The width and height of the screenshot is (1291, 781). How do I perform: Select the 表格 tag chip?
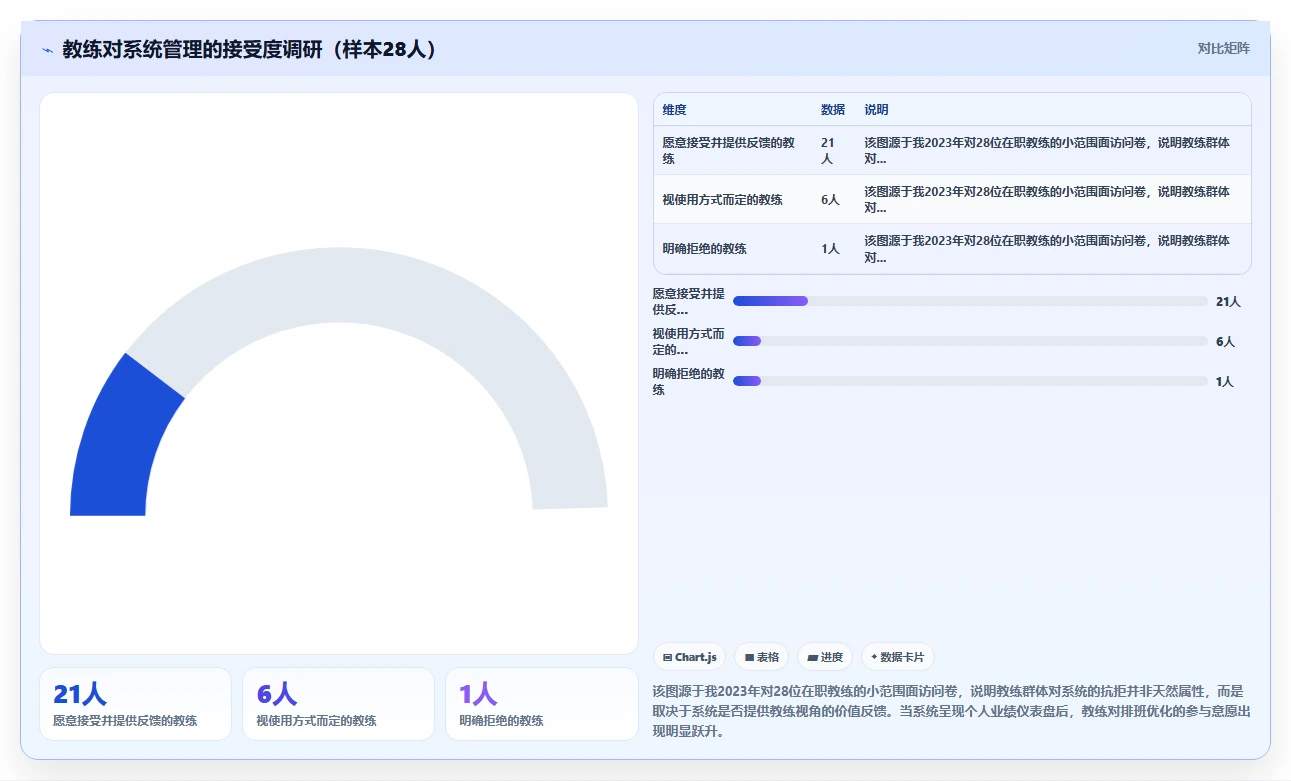click(761, 657)
